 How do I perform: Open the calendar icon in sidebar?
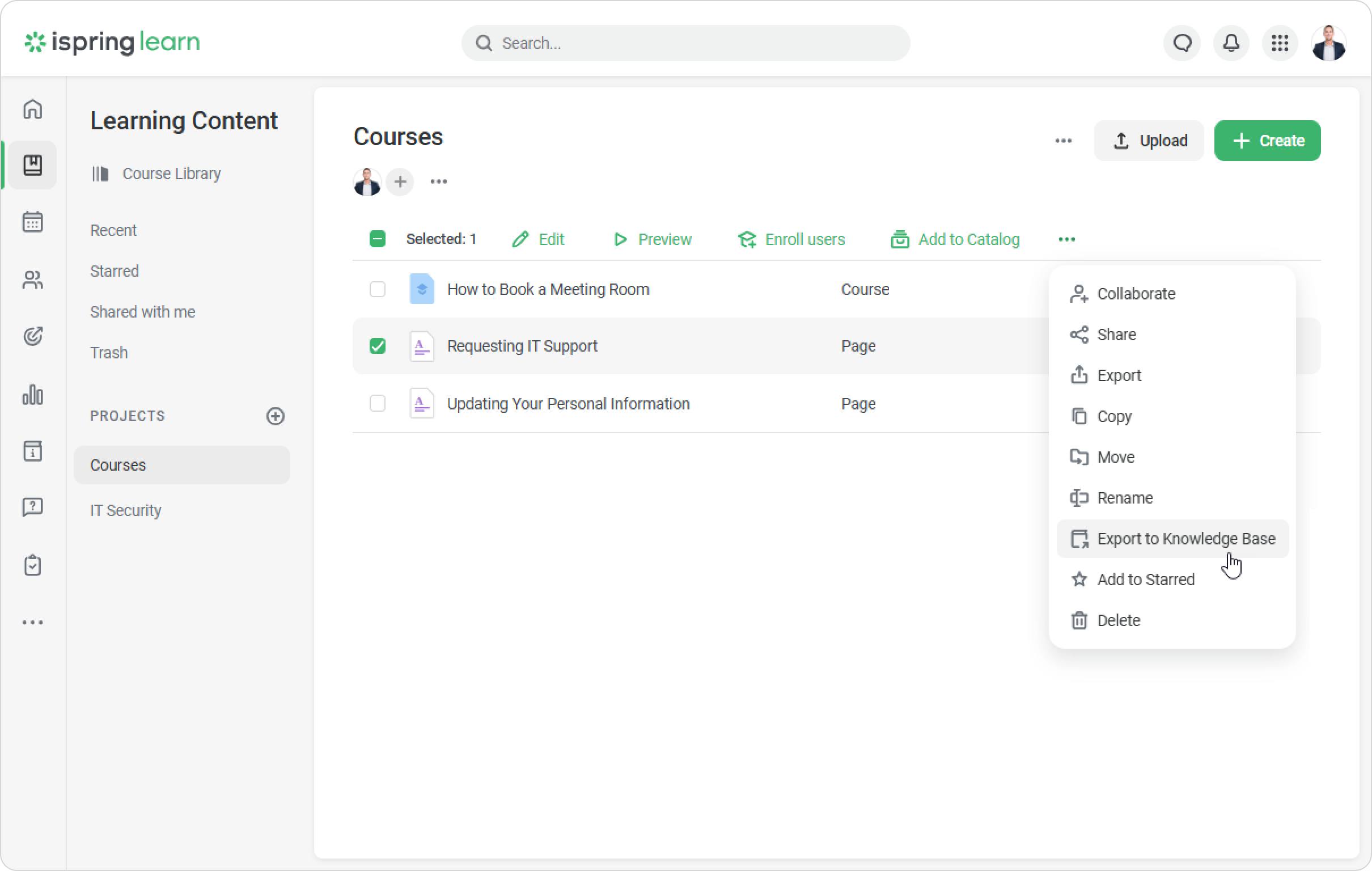pos(32,222)
